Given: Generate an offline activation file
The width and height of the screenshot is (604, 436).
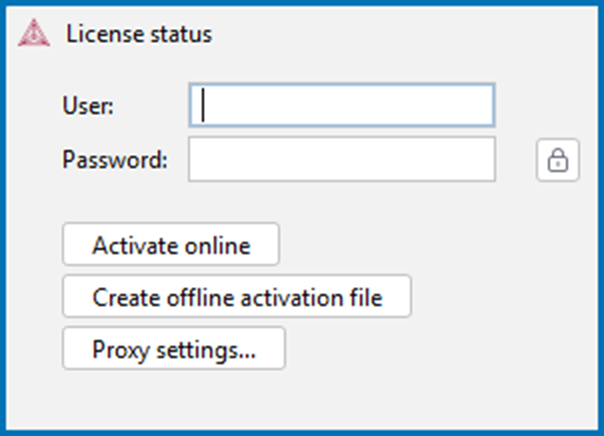Looking at the screenshot, I should coord(237,296).
